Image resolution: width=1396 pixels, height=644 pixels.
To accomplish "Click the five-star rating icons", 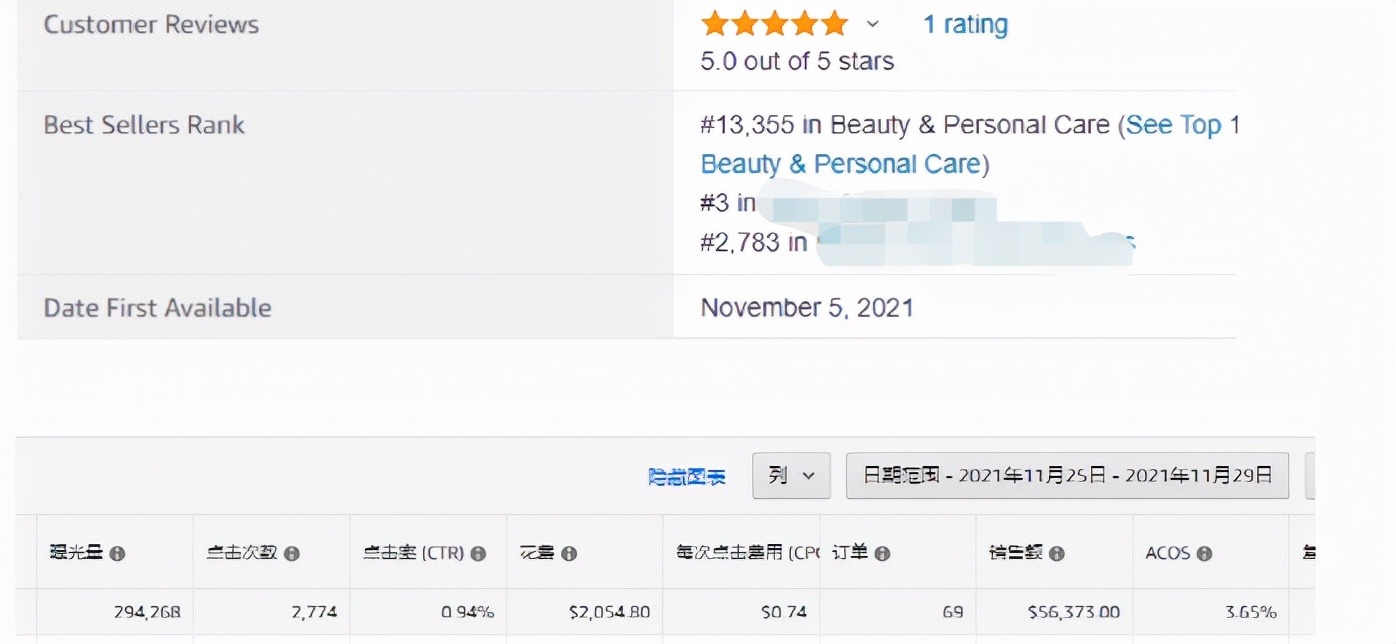I will pyautogui.click(x=774, y=24).
